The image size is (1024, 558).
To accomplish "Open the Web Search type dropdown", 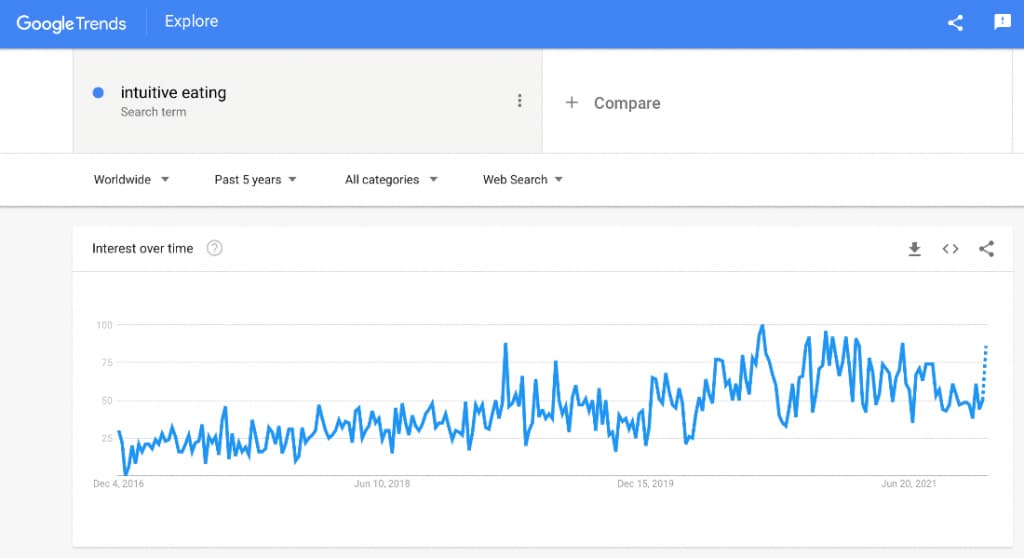I will tap(522, 180).
